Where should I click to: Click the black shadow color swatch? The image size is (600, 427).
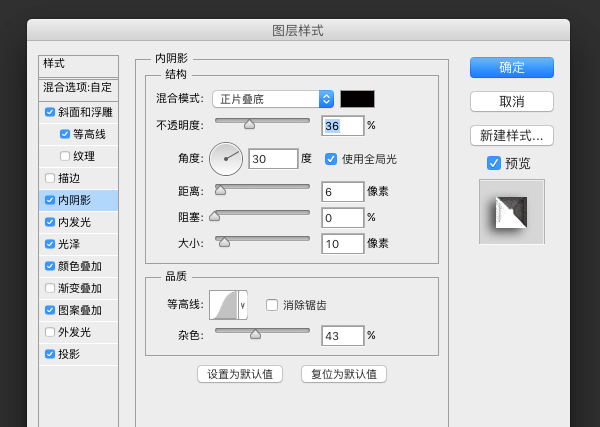(x=357, y=98)
